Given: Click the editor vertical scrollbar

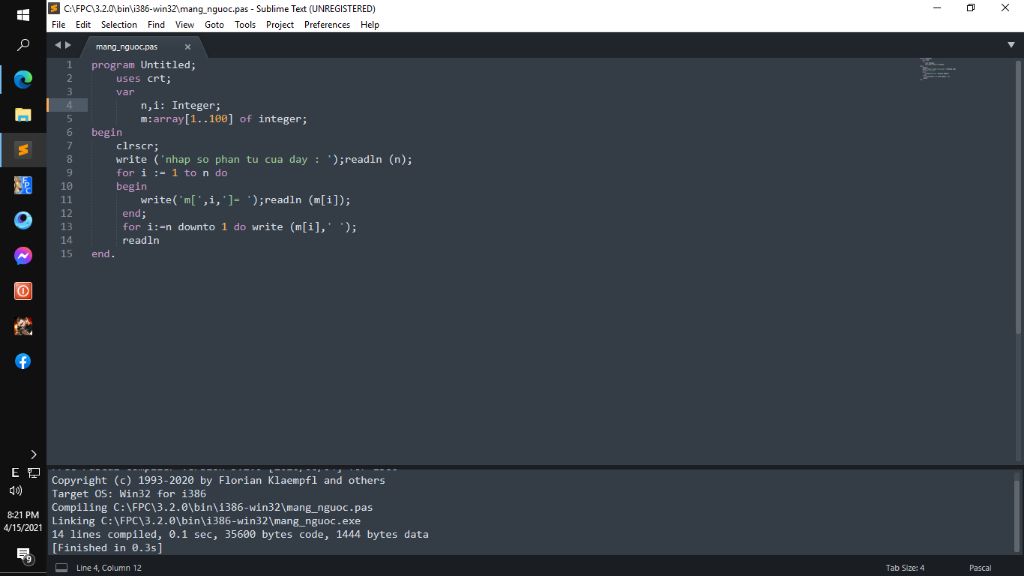Looking at the screenshot, I should [x=1018, y=198].
